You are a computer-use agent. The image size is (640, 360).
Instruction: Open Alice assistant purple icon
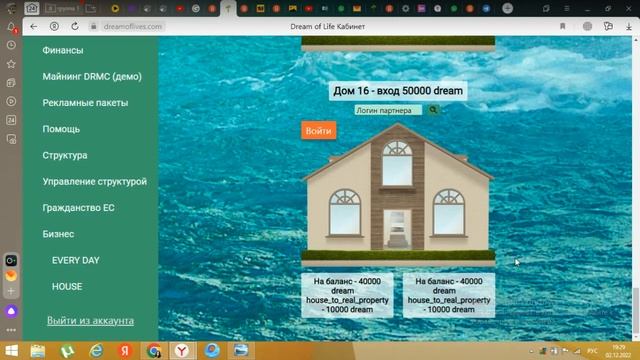(x=11, y=311)
